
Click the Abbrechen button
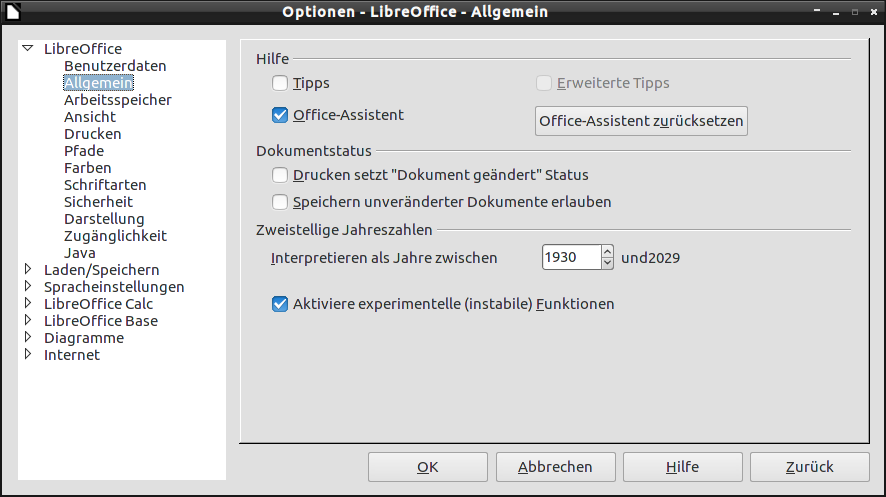click(555, 467)
